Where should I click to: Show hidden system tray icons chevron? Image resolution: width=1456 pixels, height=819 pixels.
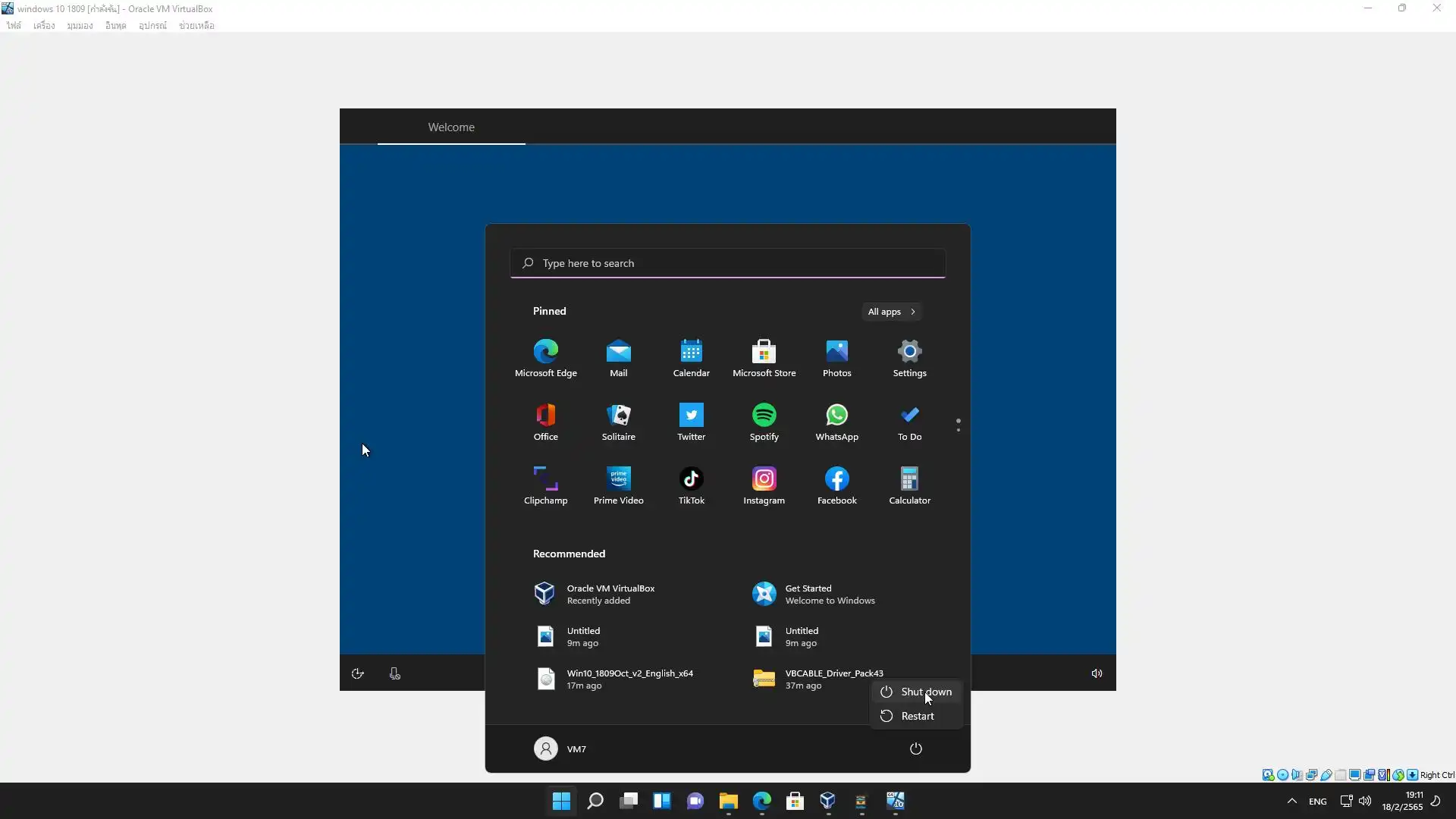tap(1291, 801)
